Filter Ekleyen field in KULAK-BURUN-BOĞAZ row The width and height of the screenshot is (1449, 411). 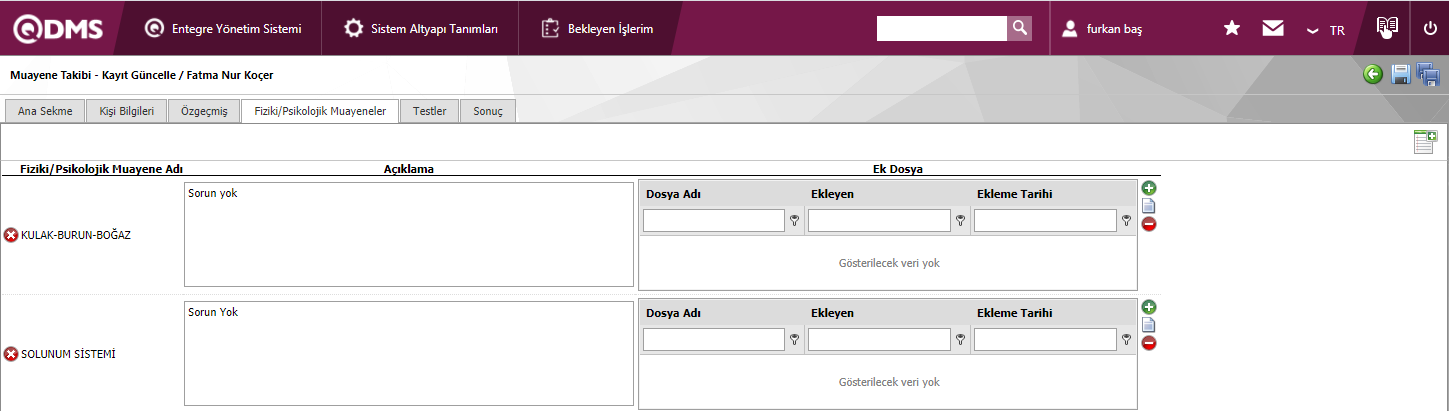click(879, 220)
